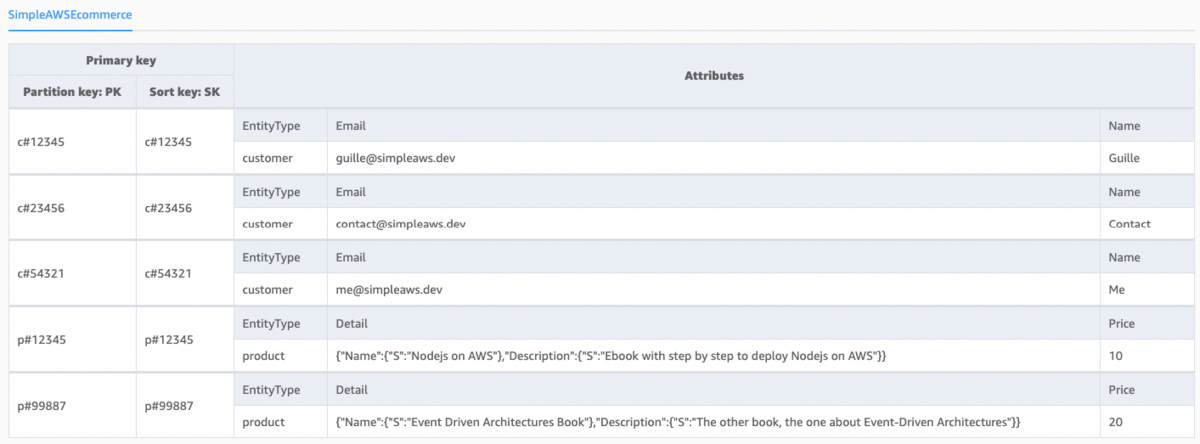Select the Nodejs on AWS detail JSON
Screen dimensions: 1200x444
(611, 356)
